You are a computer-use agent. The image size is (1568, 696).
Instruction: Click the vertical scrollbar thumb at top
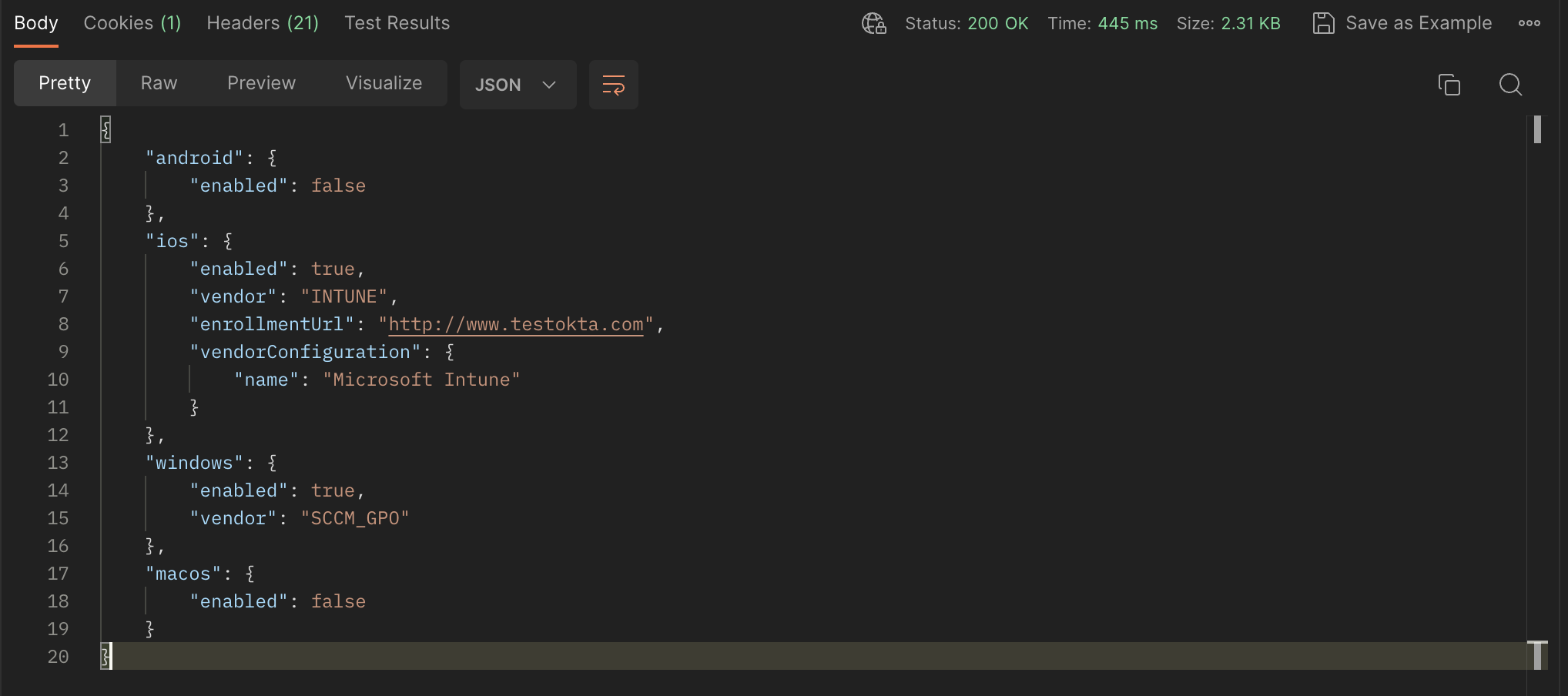tap(1537, 129)
